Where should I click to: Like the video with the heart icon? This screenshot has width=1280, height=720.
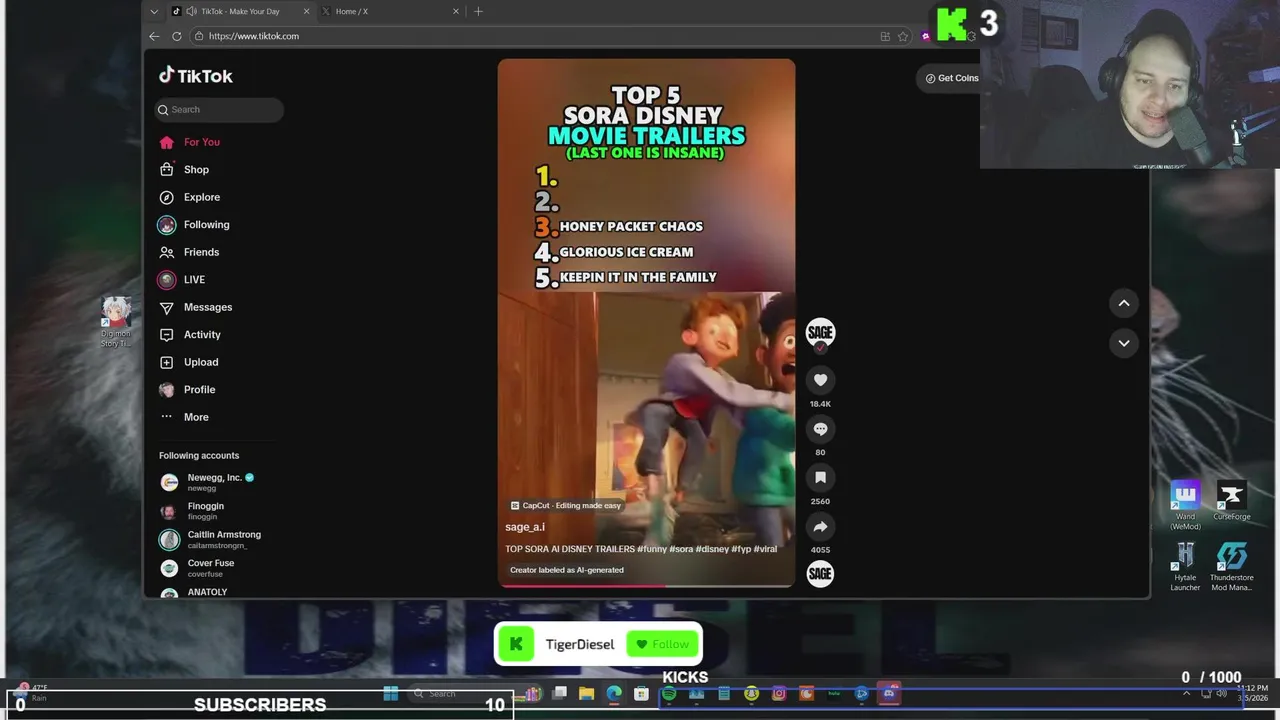(820, 380)
